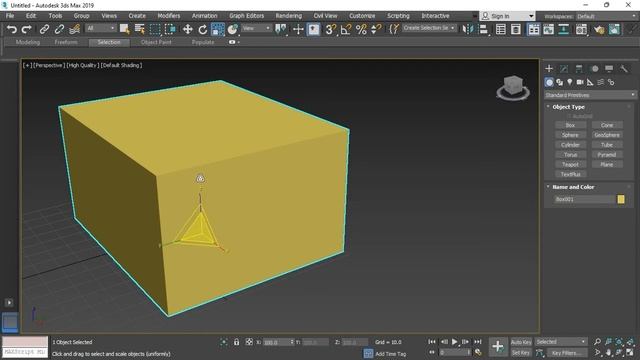Click the Select and Uniform Scale tool
This screenshot has height=360, width=640.
tap(218, 29)
